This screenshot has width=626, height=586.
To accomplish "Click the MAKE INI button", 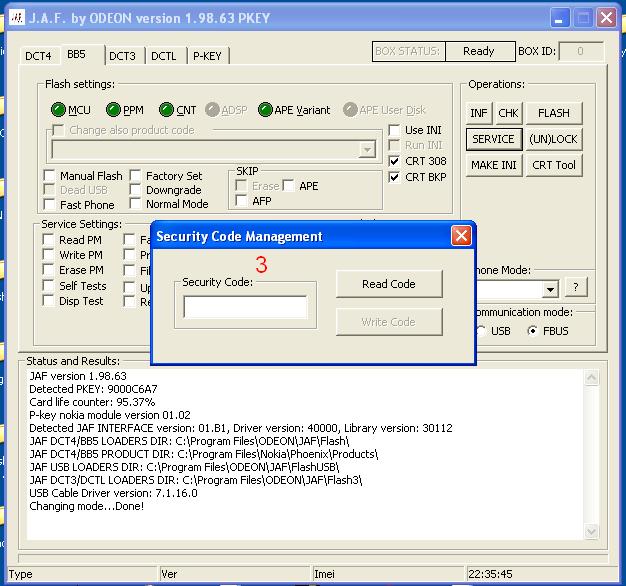I will (x=494, y=165).
